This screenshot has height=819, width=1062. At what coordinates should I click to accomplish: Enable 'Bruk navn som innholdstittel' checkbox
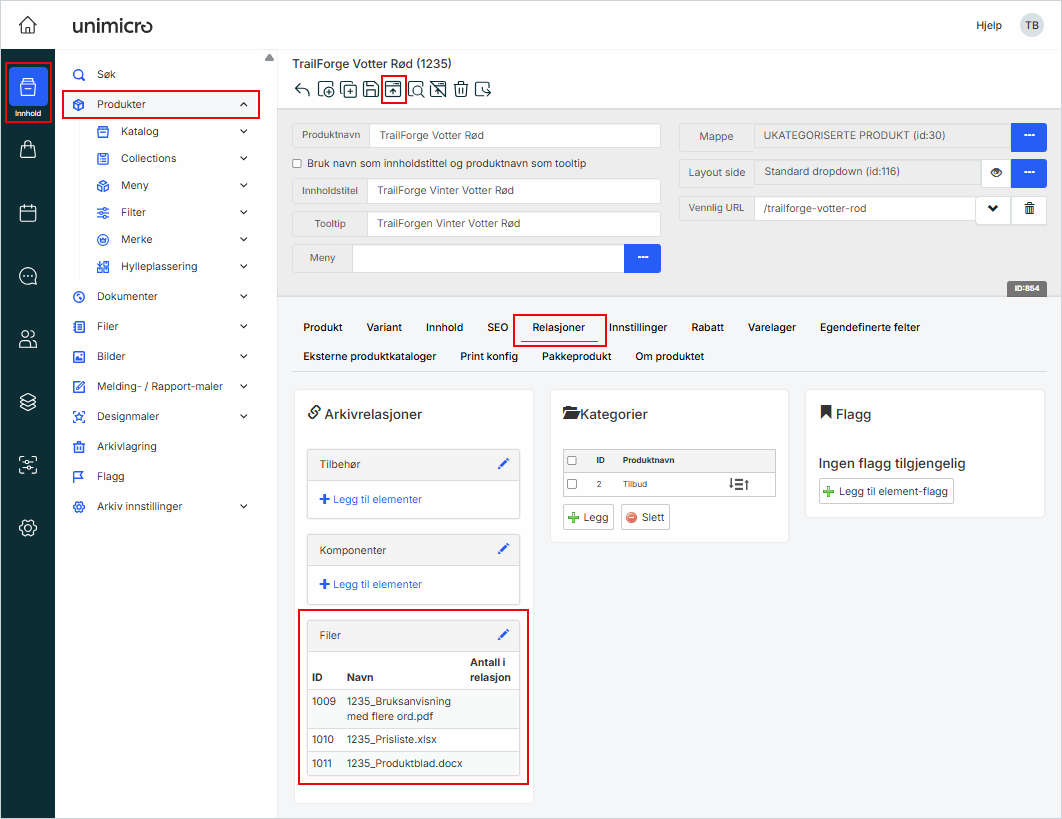coord(297,163)
